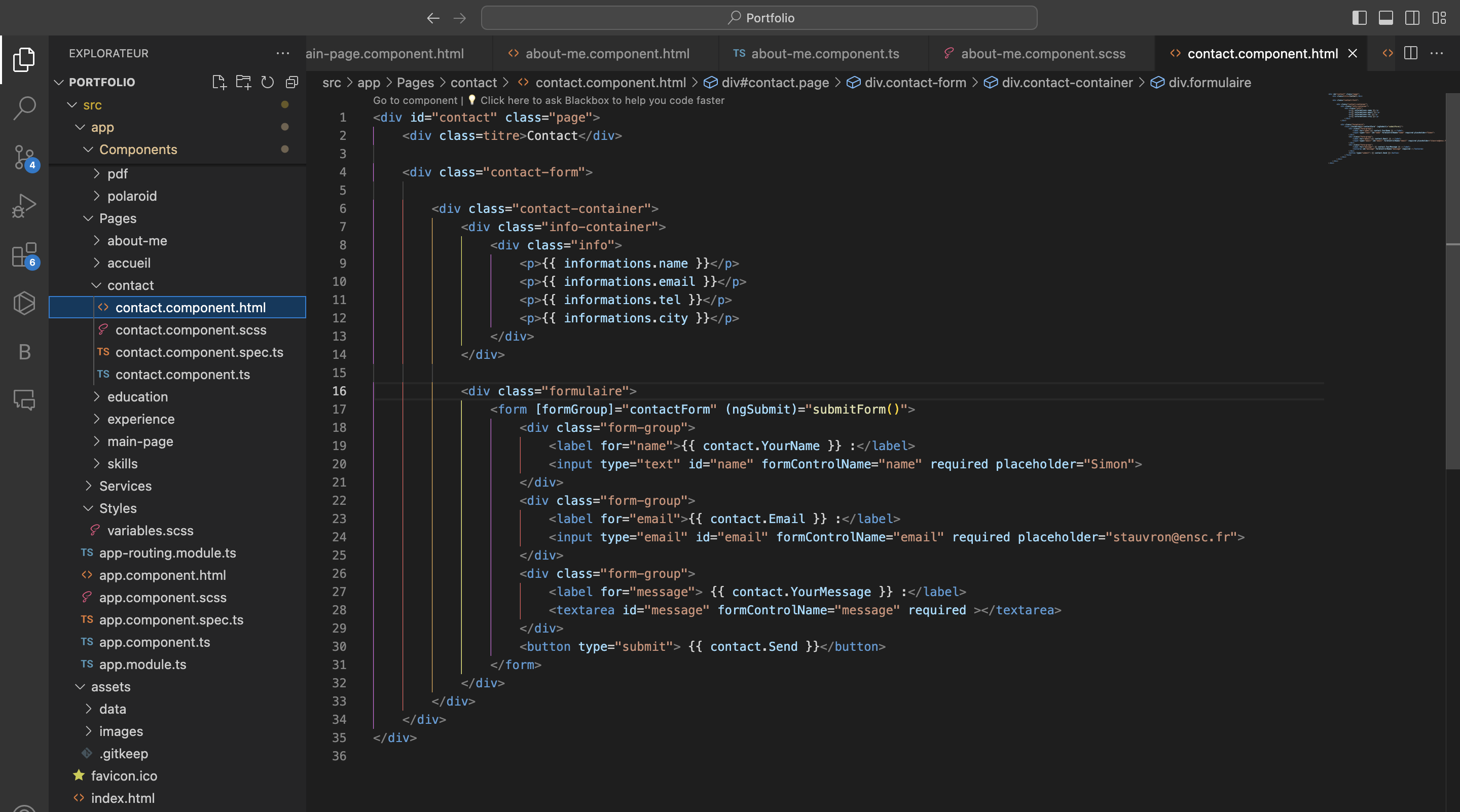1460x812 pixels.
Task: Click Blackbox 'help you code faster' link
Action: coord(602,100)
